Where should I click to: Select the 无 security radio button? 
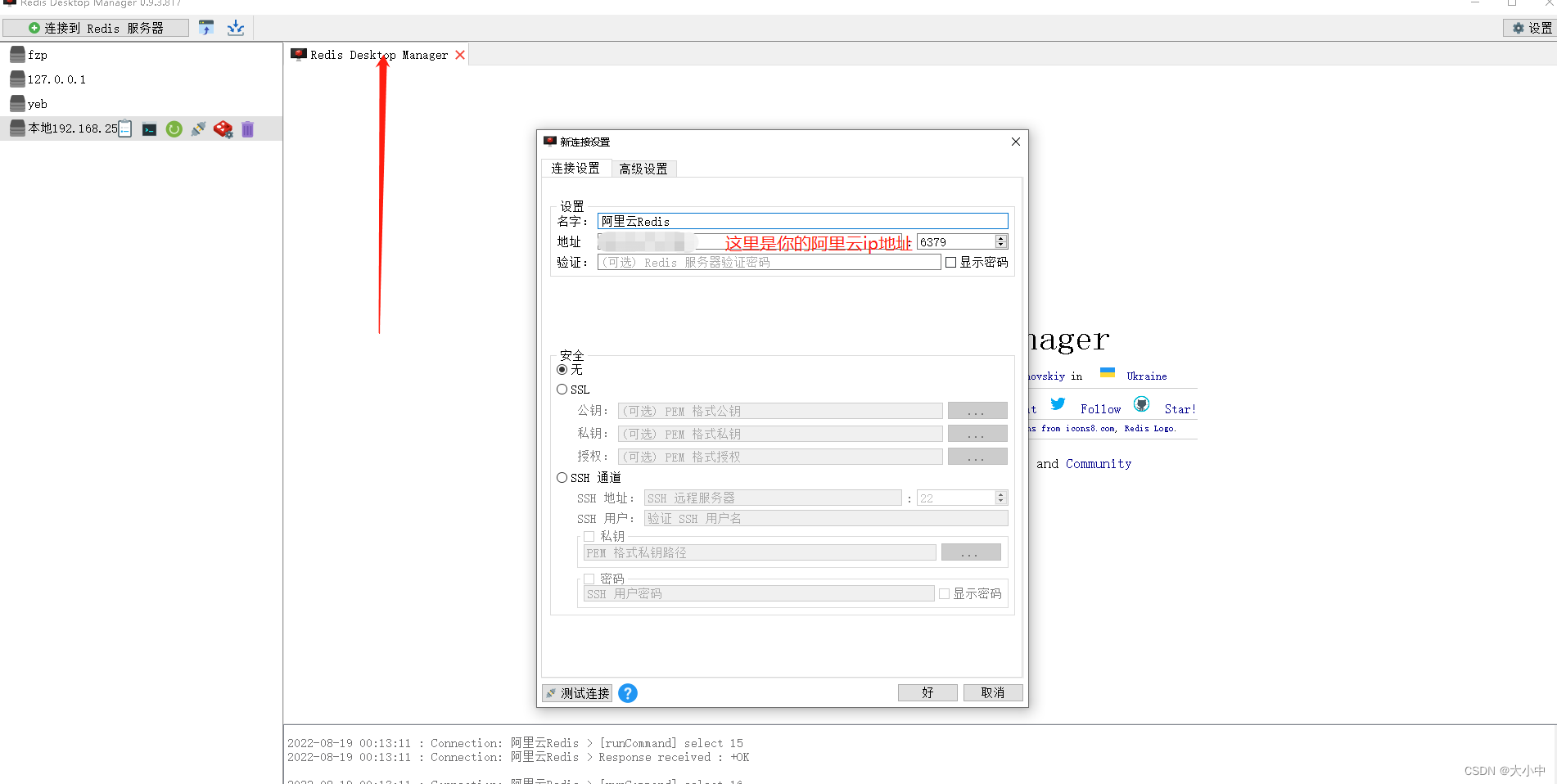(562, 370)
